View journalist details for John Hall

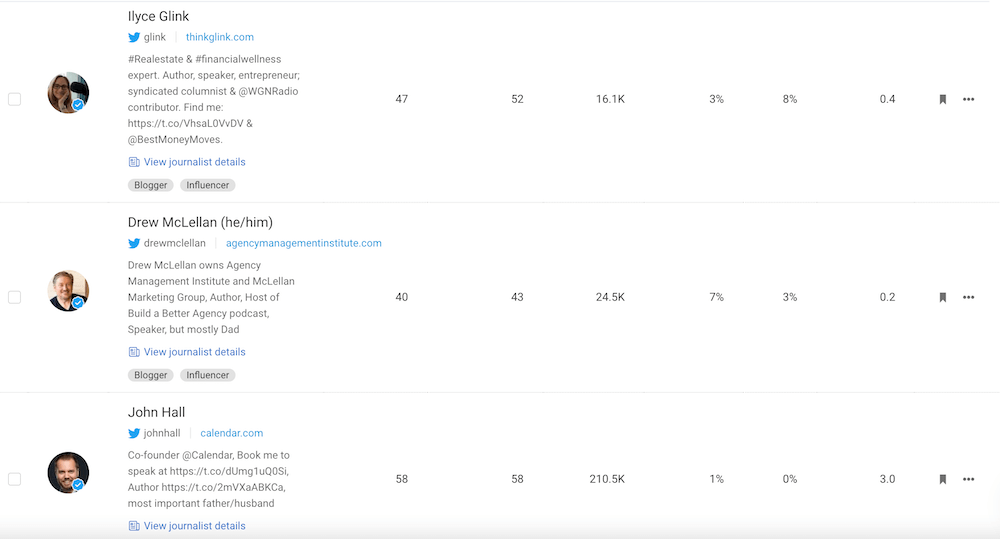pos(194,526)
